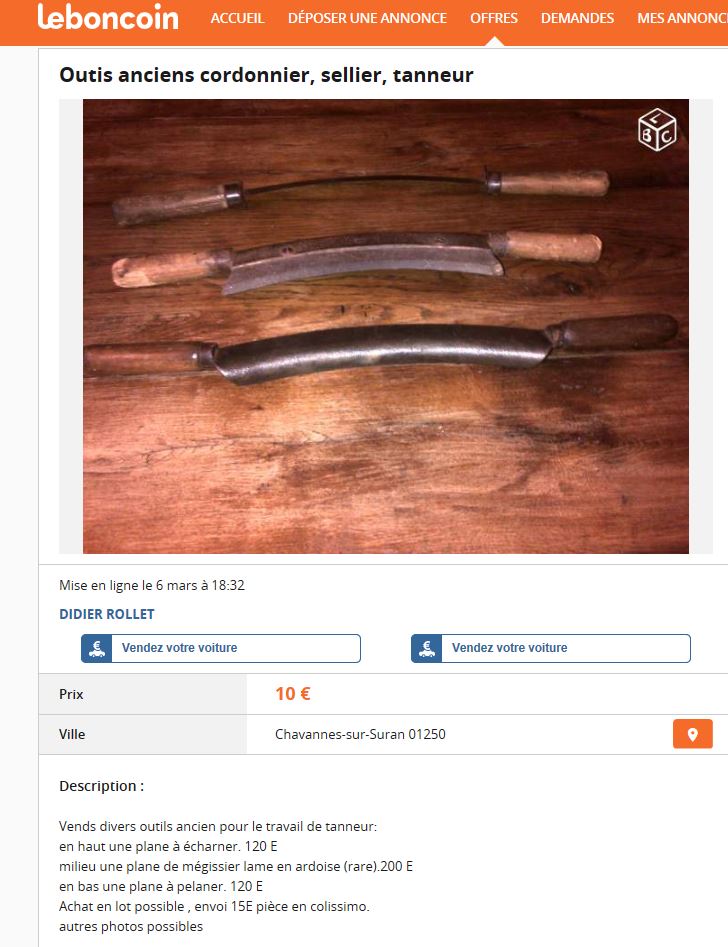The image size is (728, 947).
Task: Click the right euro car icon
Action: 427,648
